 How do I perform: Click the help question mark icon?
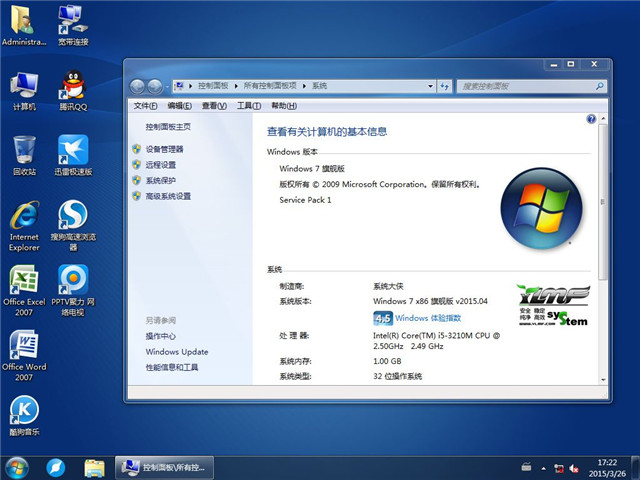591,119
